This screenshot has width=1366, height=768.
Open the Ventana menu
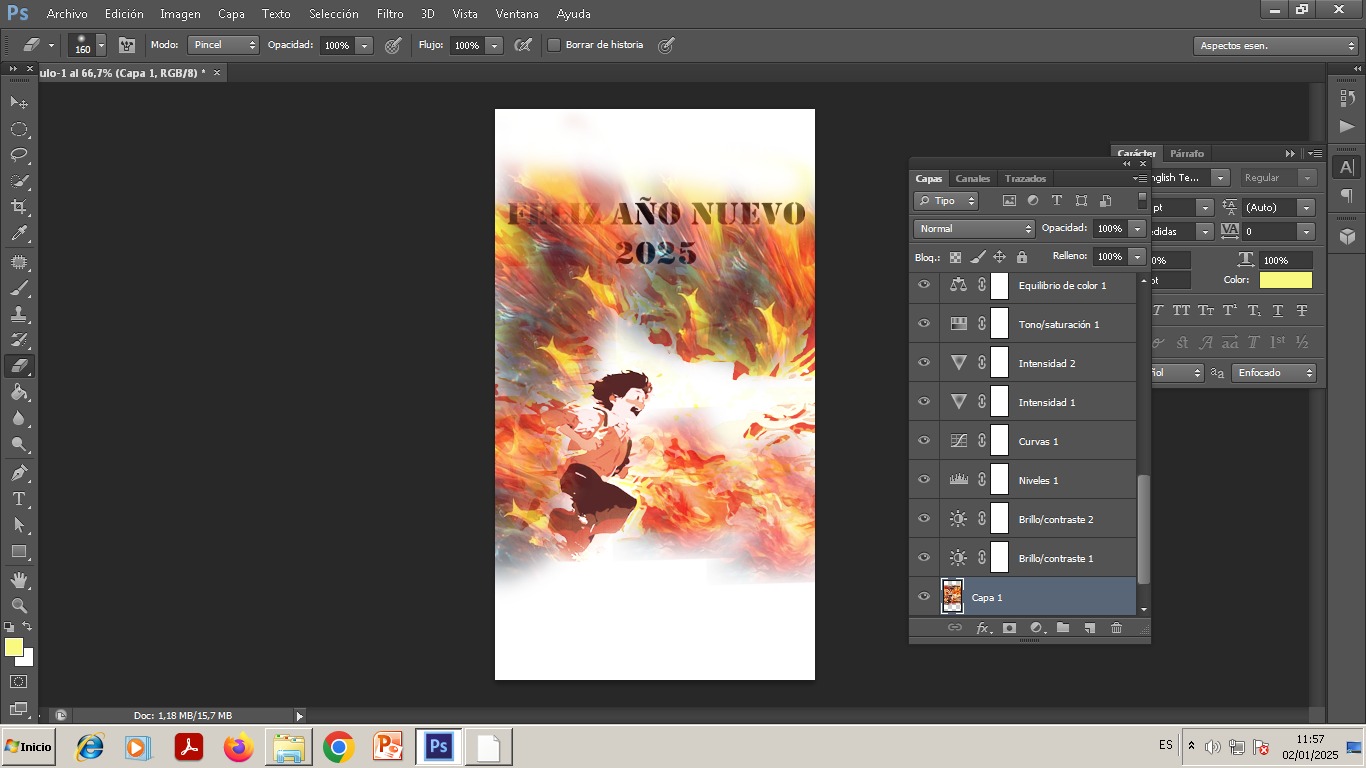(517, 14)
